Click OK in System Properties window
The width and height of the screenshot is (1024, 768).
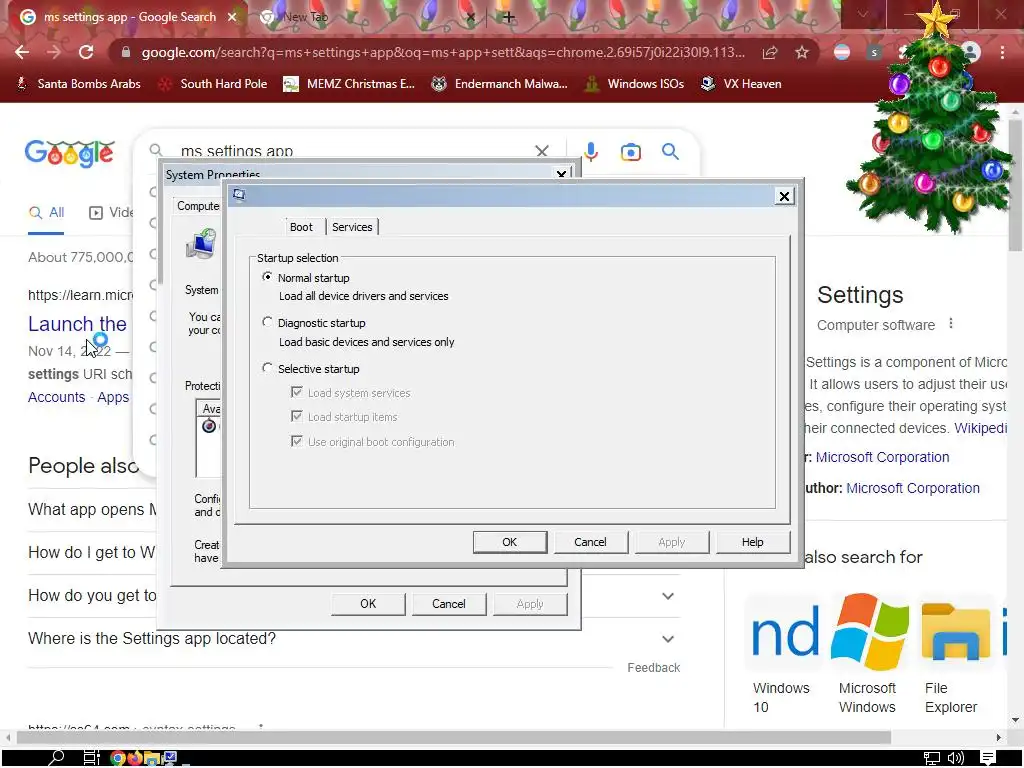[368, 604]
